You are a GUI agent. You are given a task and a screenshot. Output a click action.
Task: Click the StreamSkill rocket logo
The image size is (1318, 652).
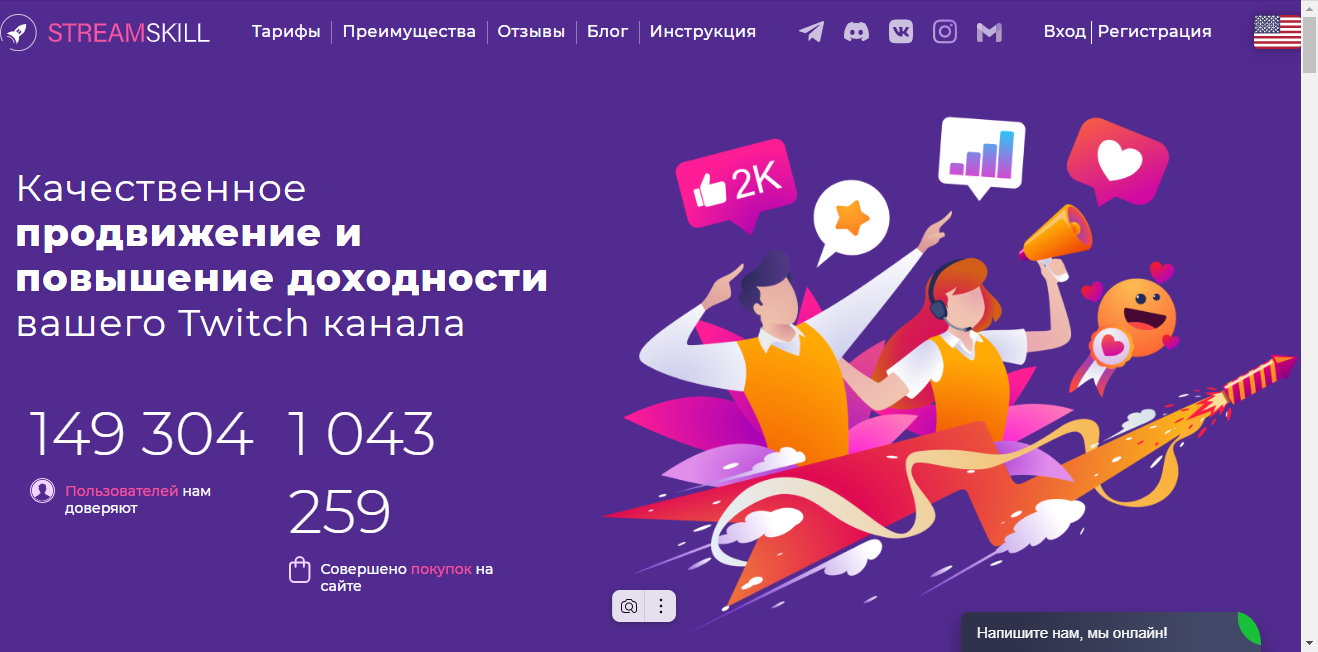coord(20,32)
